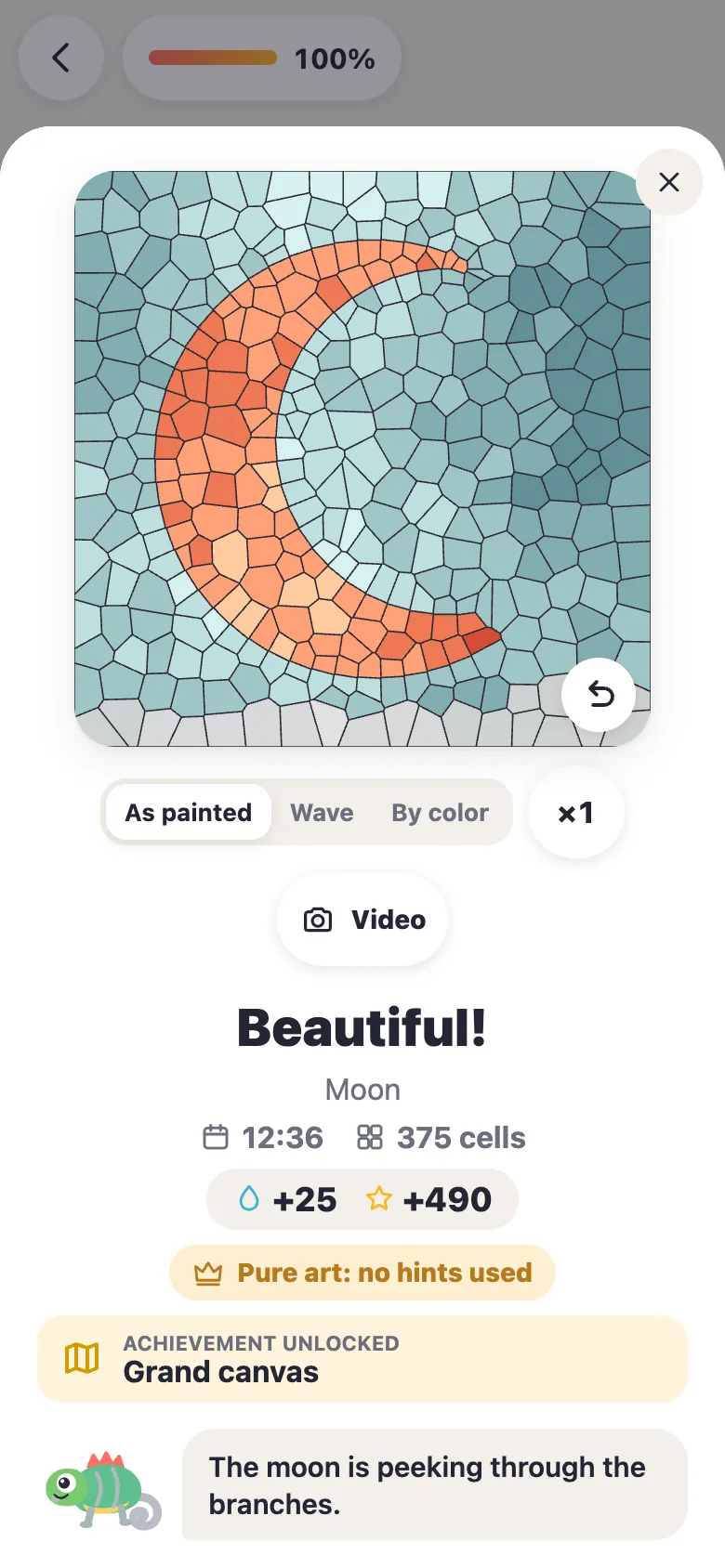The image size is (725, 1568).
Task: Click the calendar icon next to 12:36
Action: [x=216, y=1137]
